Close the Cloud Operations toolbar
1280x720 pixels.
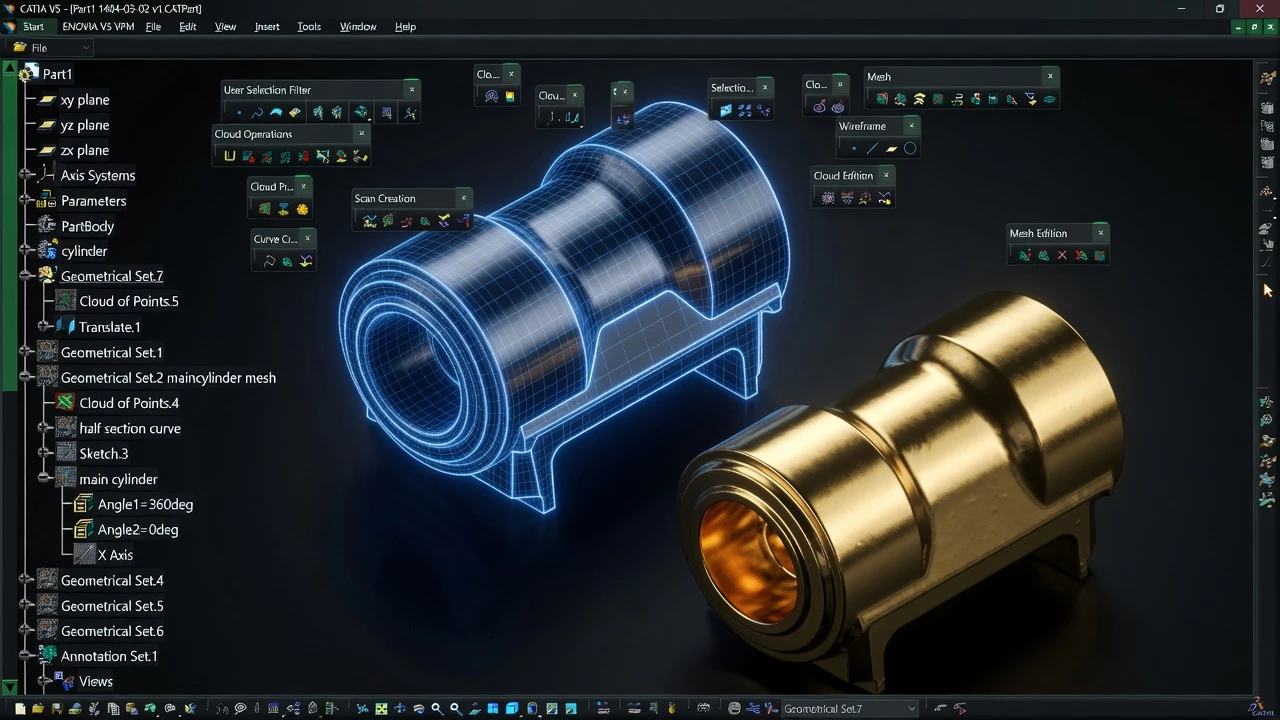(x=362, y=133)
